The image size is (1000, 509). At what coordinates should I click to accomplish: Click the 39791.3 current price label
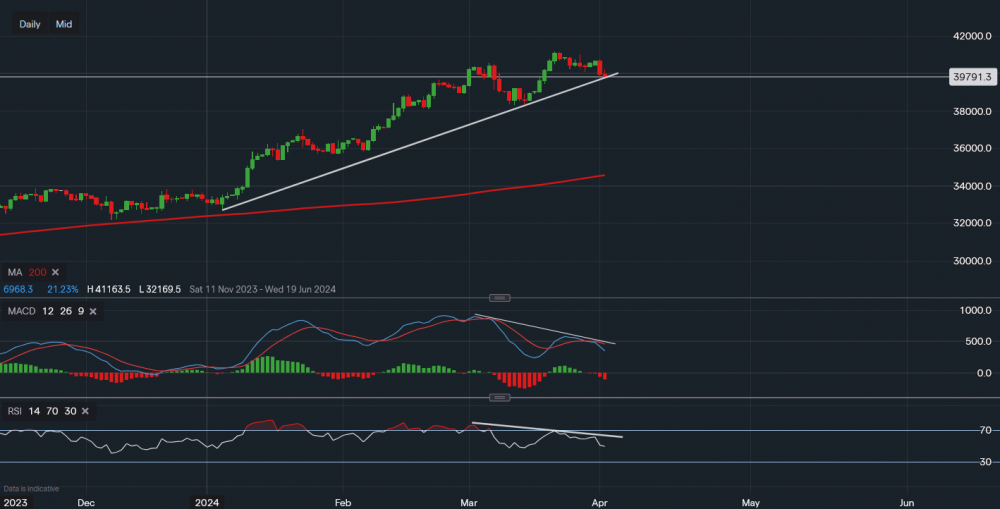pyautogui.click(x=970, y=76)
